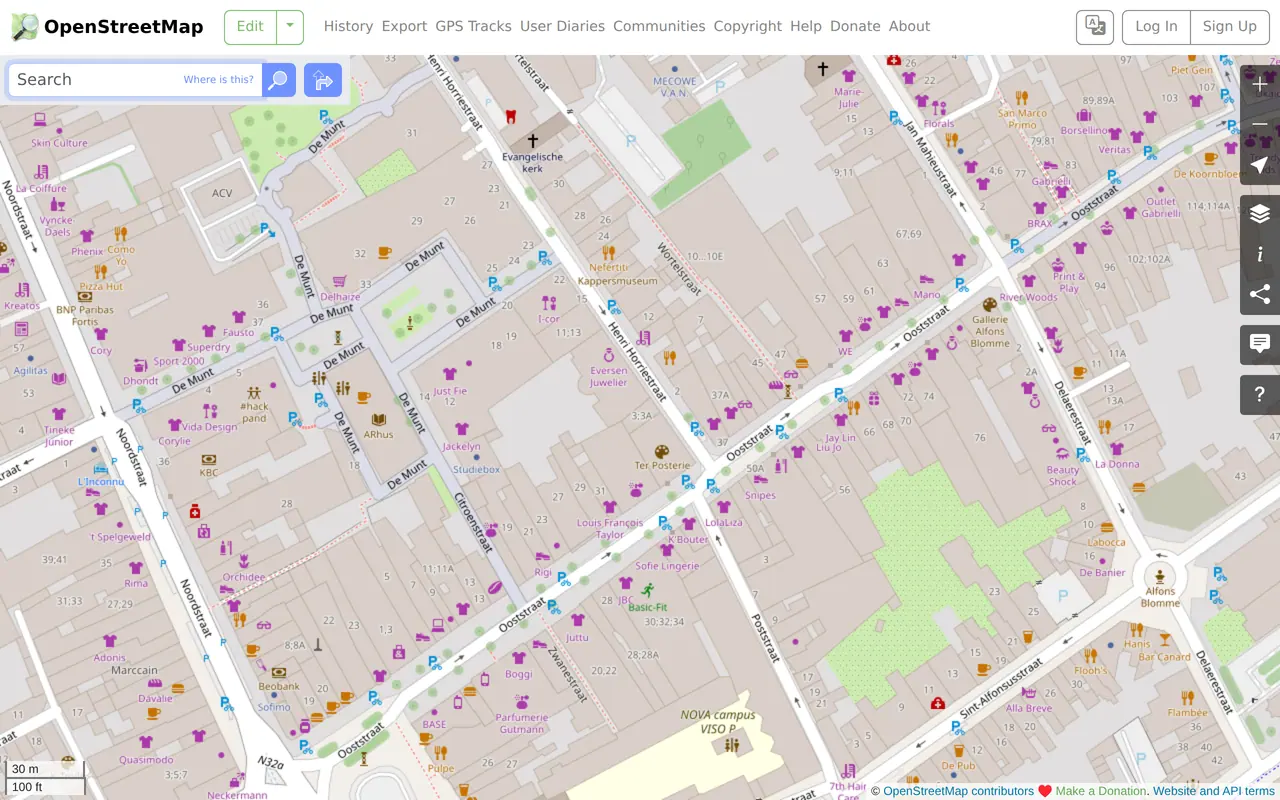Add a note to the map
Viewport: 1280px width, 800px height.
1259,344
